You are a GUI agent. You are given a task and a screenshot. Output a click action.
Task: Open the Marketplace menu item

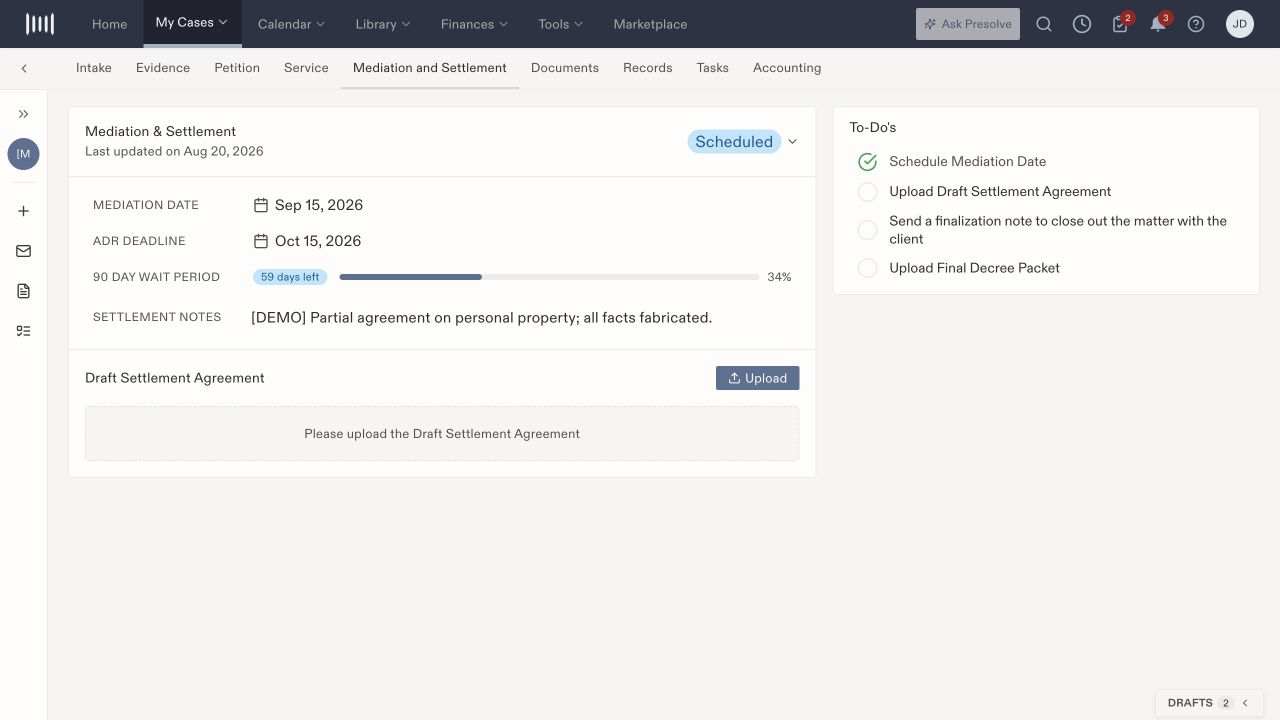650,24
